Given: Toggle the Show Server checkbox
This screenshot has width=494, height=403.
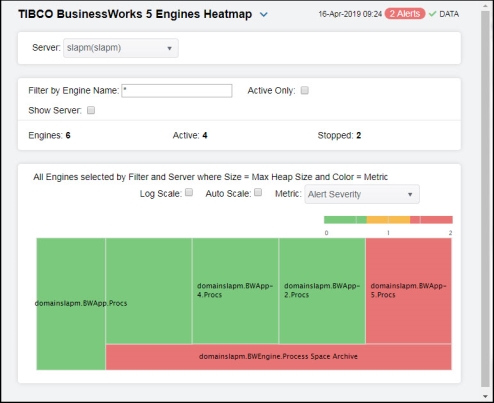Looking at the screenshot, I should (x=91, y=110).
